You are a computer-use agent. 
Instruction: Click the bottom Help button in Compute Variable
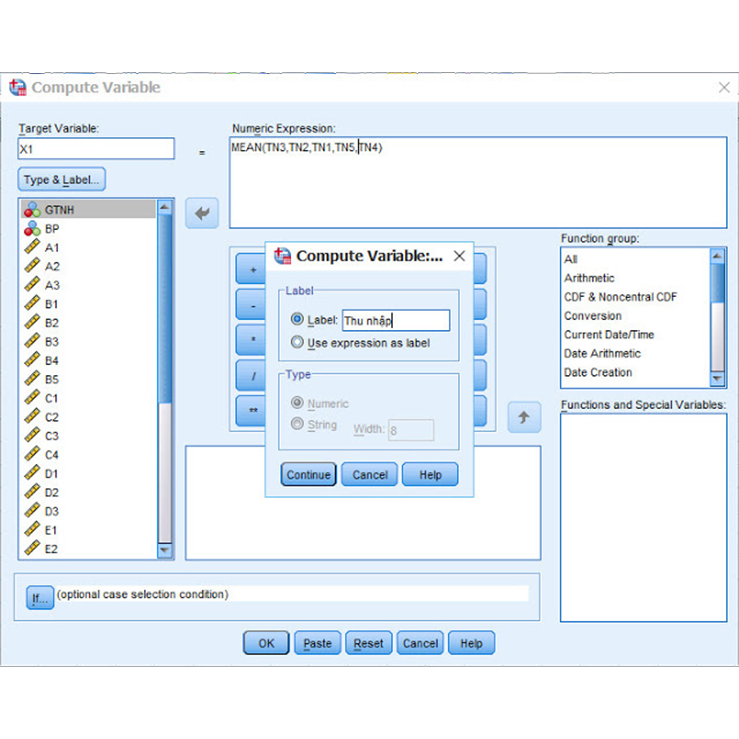471,643
